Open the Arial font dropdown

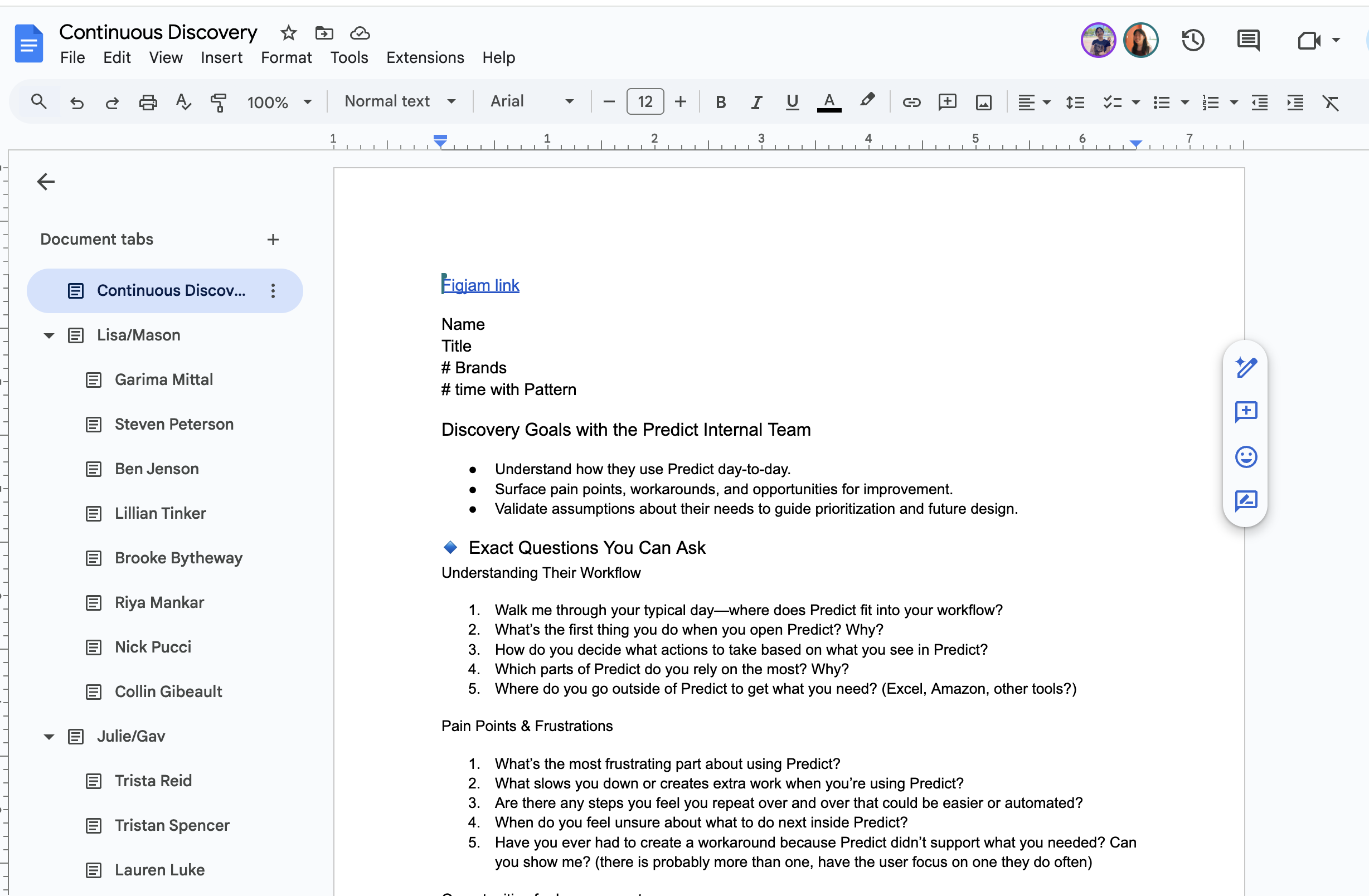(x=532, y=101)
